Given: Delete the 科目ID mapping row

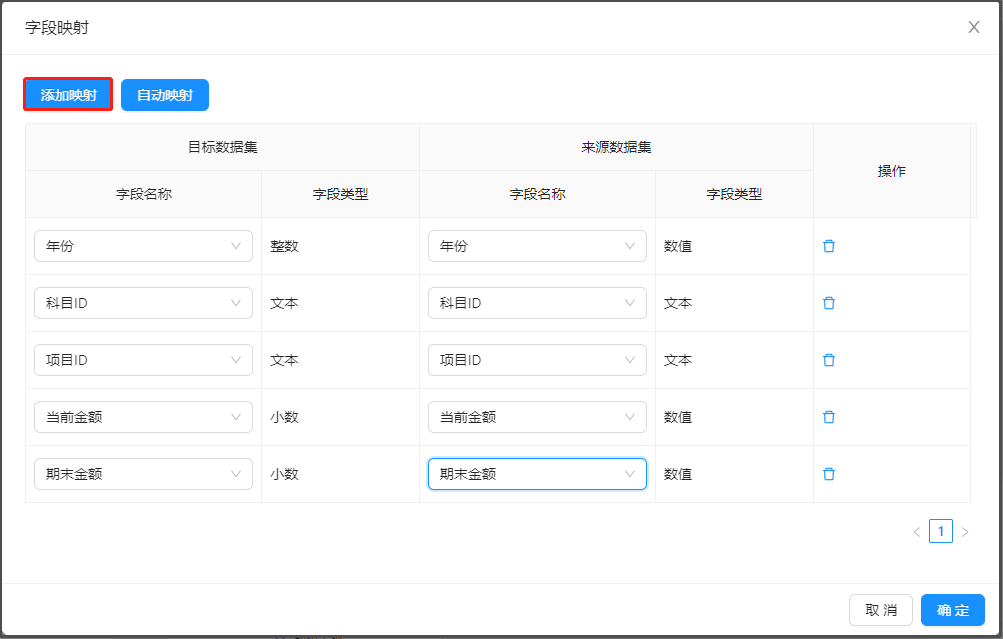Looking at the screenshot, I should [x=828, y=303].
